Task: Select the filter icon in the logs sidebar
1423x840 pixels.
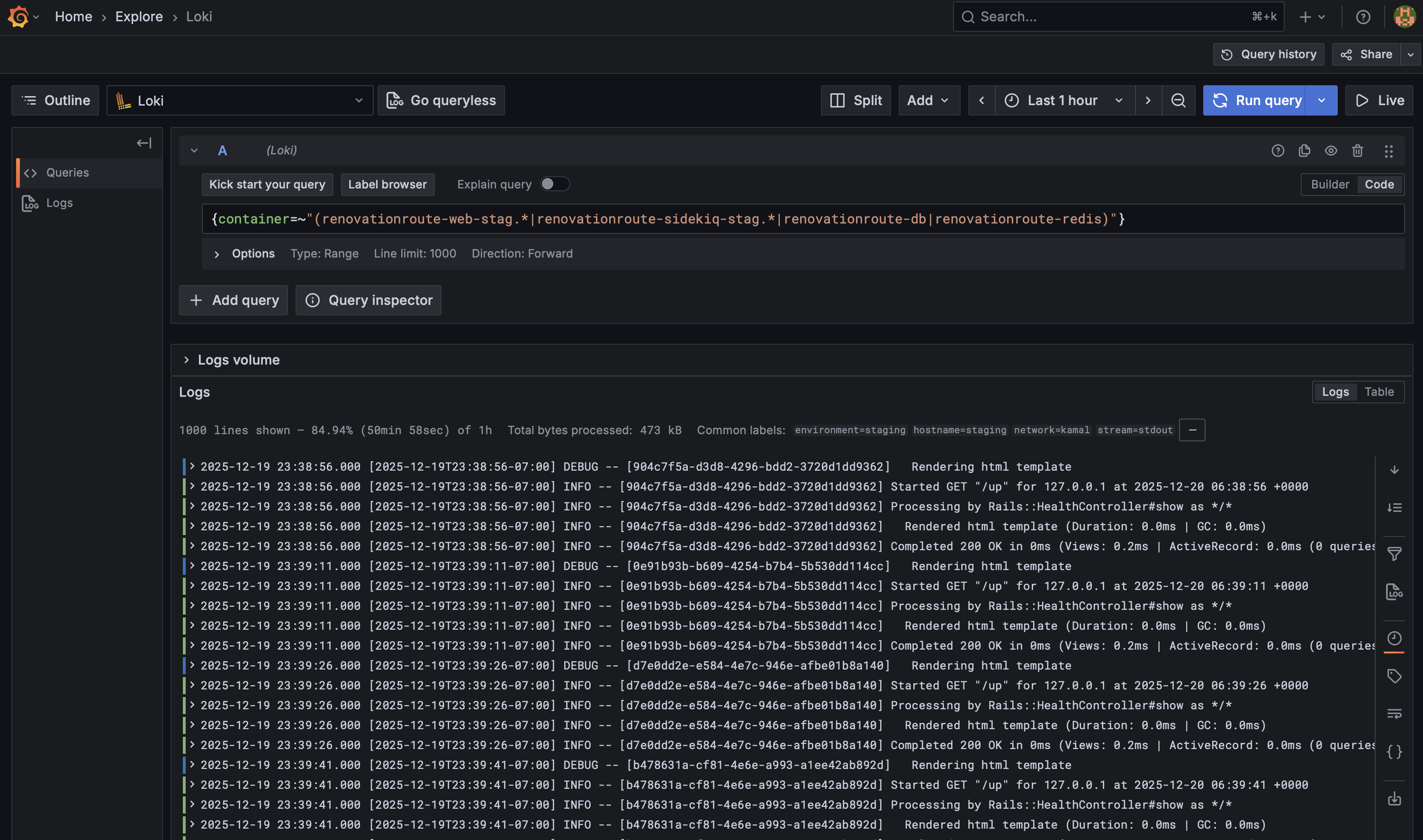Action: click(x=1395, y=554)
